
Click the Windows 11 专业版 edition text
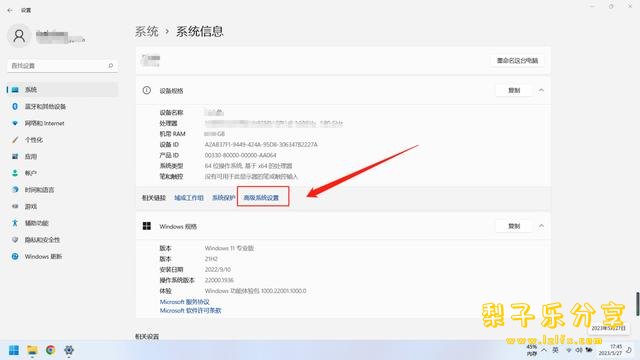click(229, 248)
